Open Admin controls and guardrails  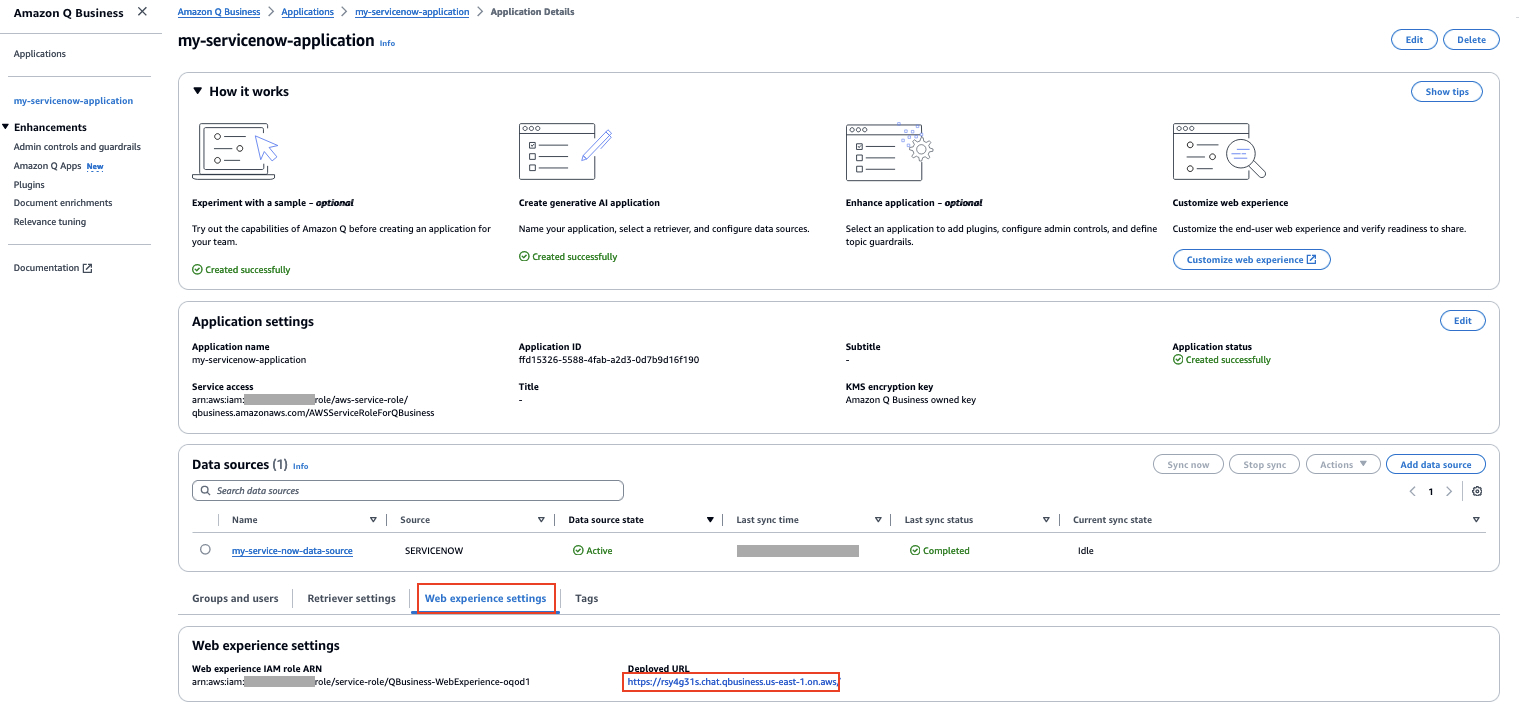(x=77, y=147)
